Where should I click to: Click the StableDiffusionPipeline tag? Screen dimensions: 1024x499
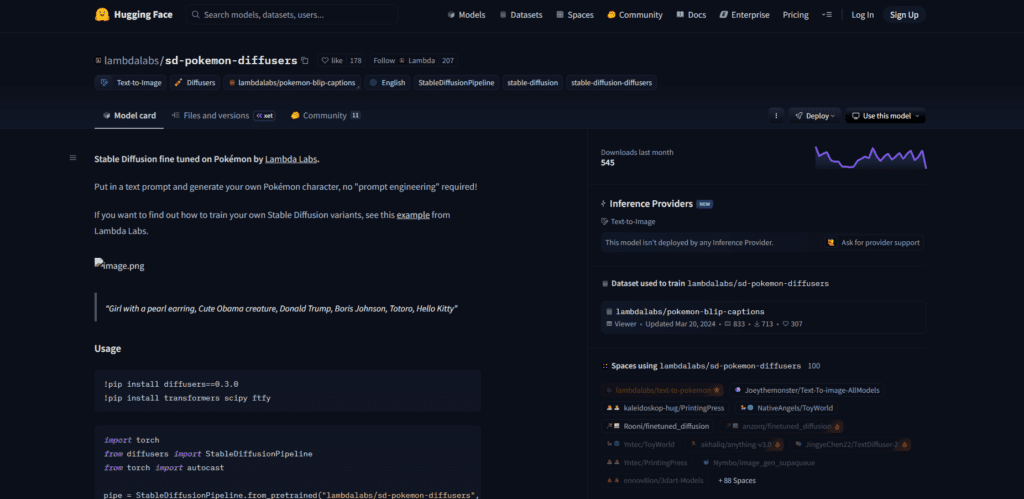click(x=456, y=82)
